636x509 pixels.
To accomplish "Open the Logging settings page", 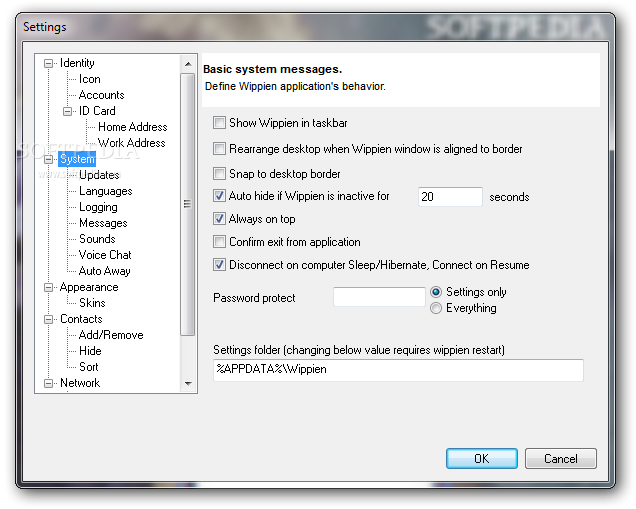I will click(98, 207).
